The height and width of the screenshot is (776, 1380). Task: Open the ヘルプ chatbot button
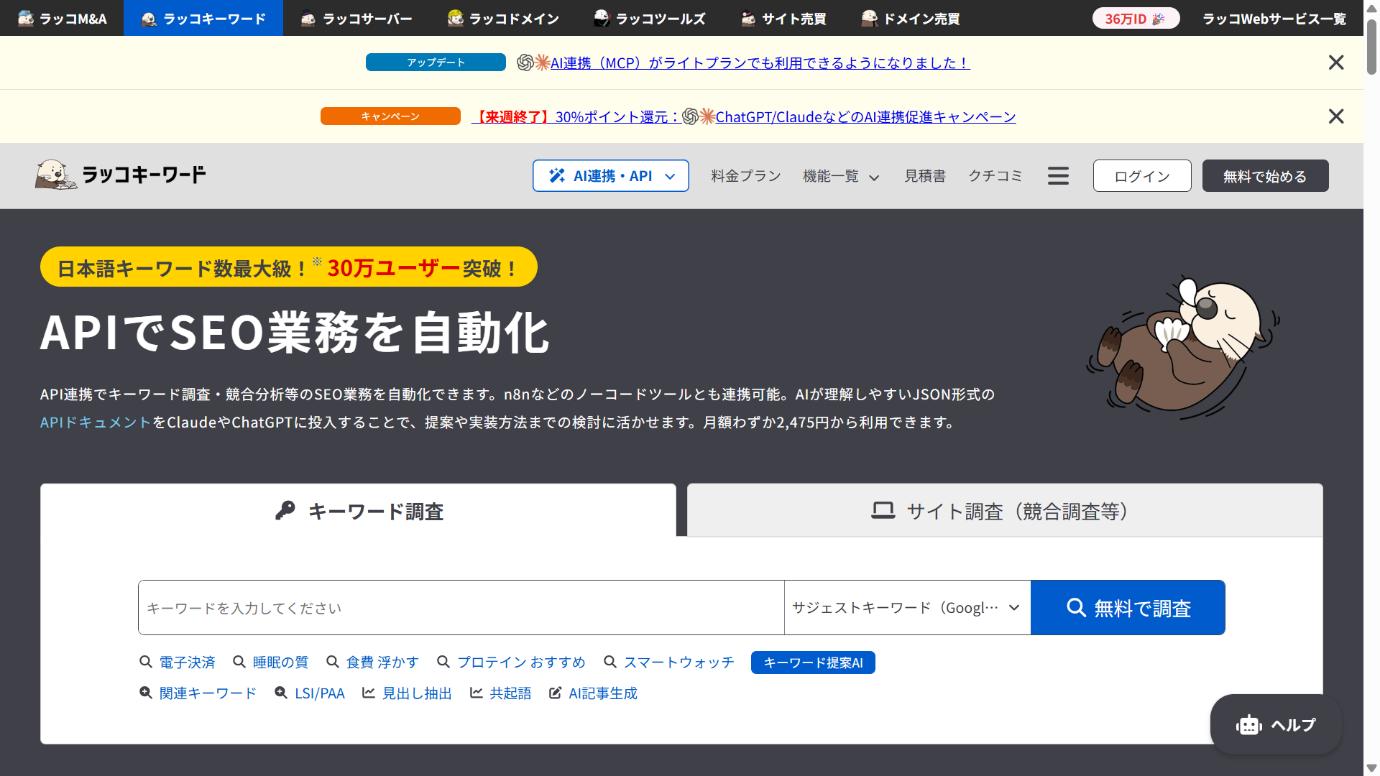tap(1276, 725)
